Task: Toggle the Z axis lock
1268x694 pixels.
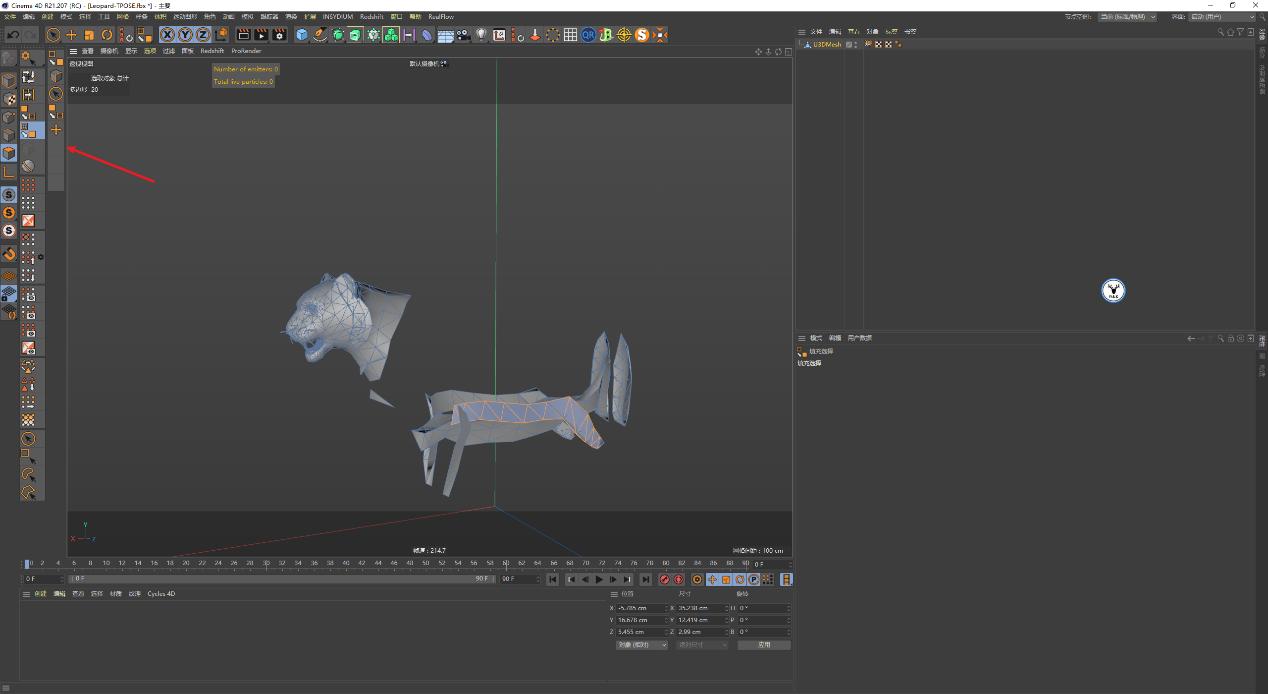Action: (x=202, y=35)
